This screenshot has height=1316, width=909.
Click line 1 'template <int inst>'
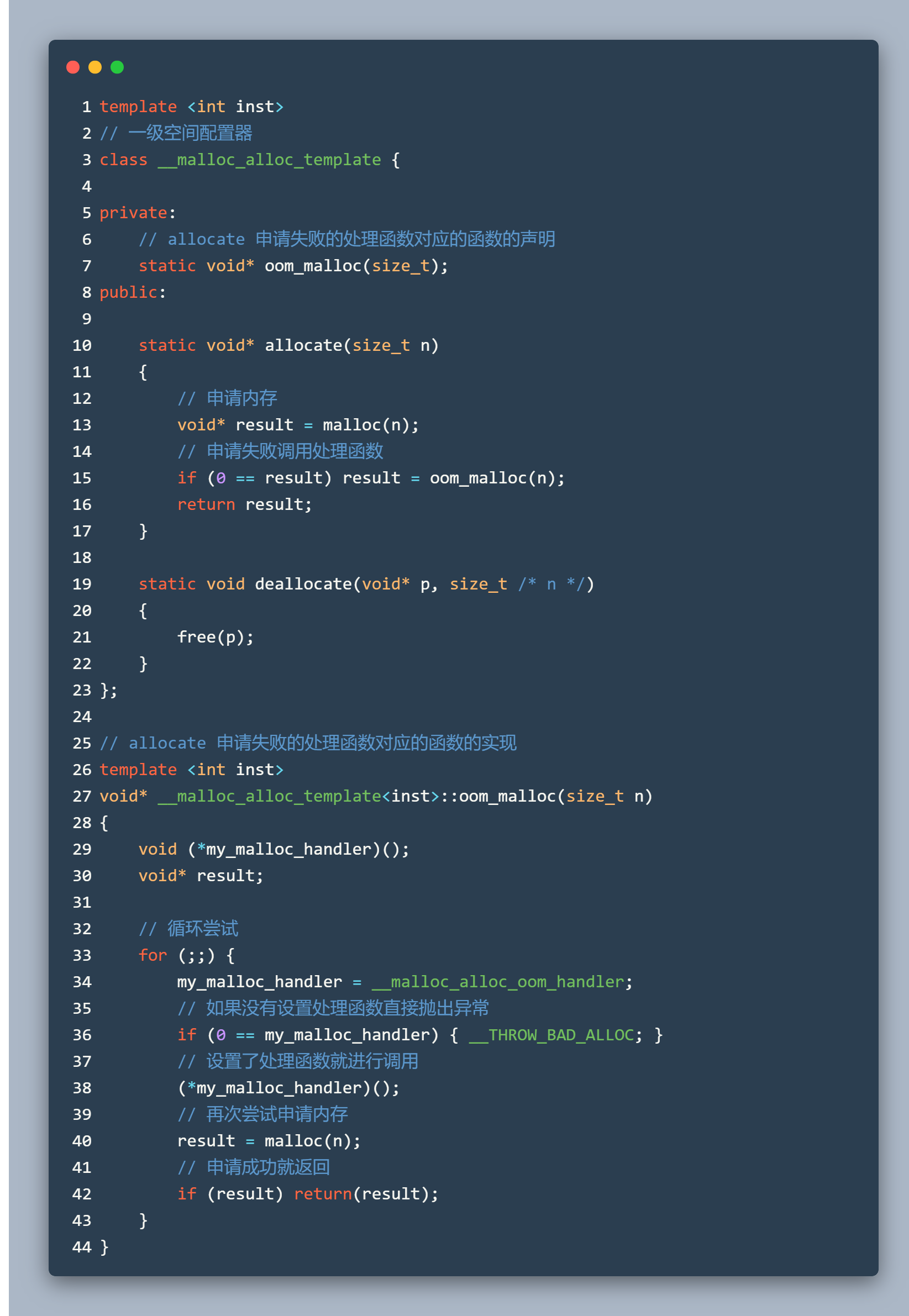click(191, 107)
